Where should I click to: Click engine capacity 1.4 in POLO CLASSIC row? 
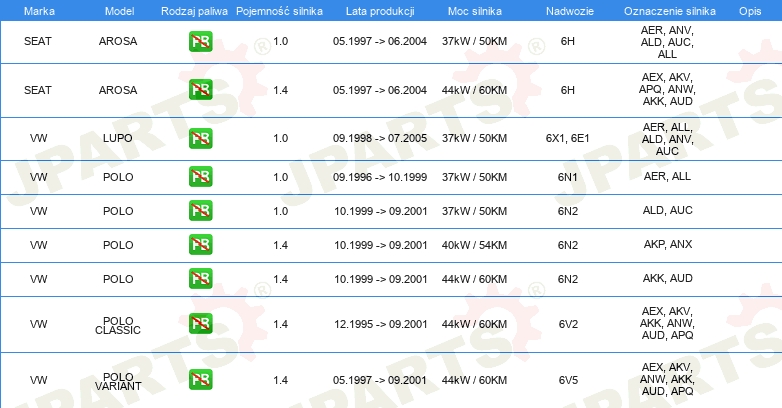coord(280,324)
